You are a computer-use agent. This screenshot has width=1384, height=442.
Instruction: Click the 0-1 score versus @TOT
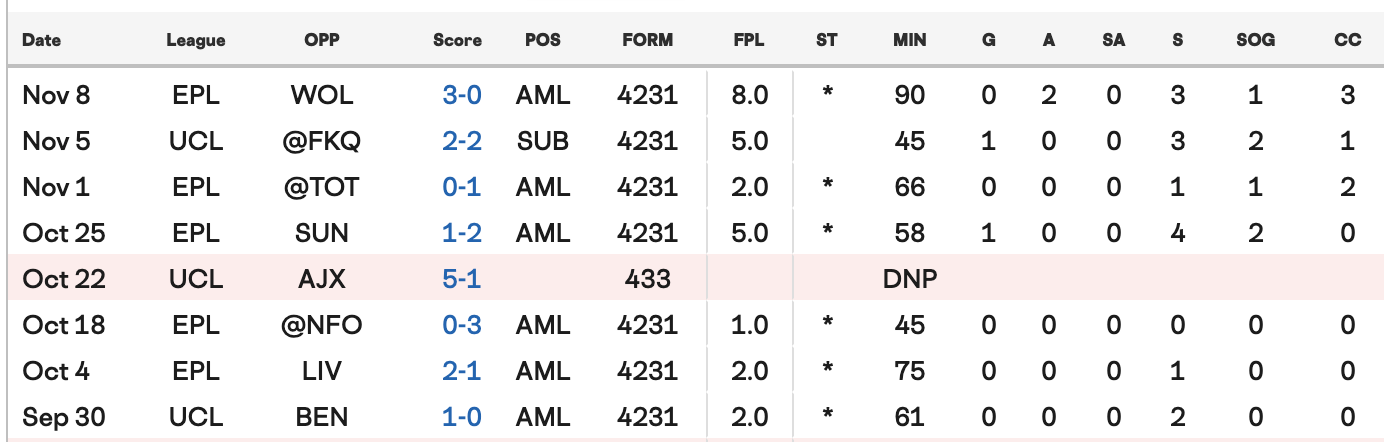point(461,187)
